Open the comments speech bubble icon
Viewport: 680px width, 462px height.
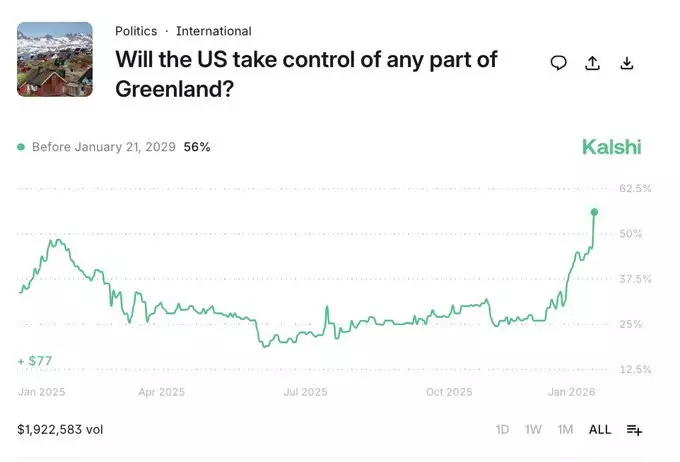tap(558, 63)
